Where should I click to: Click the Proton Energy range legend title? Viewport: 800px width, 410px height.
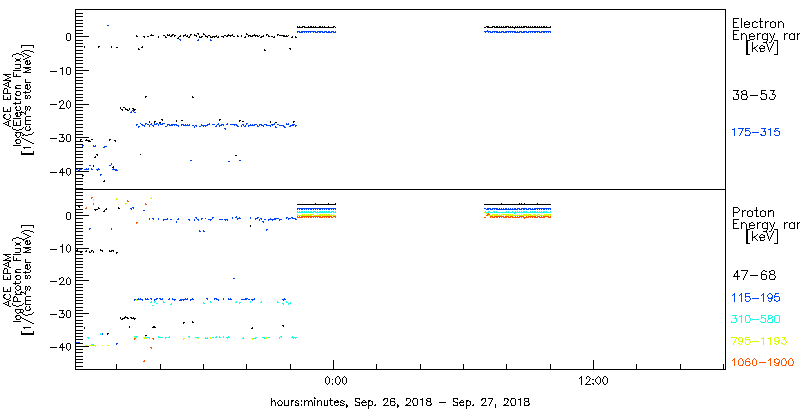(765, 224)
